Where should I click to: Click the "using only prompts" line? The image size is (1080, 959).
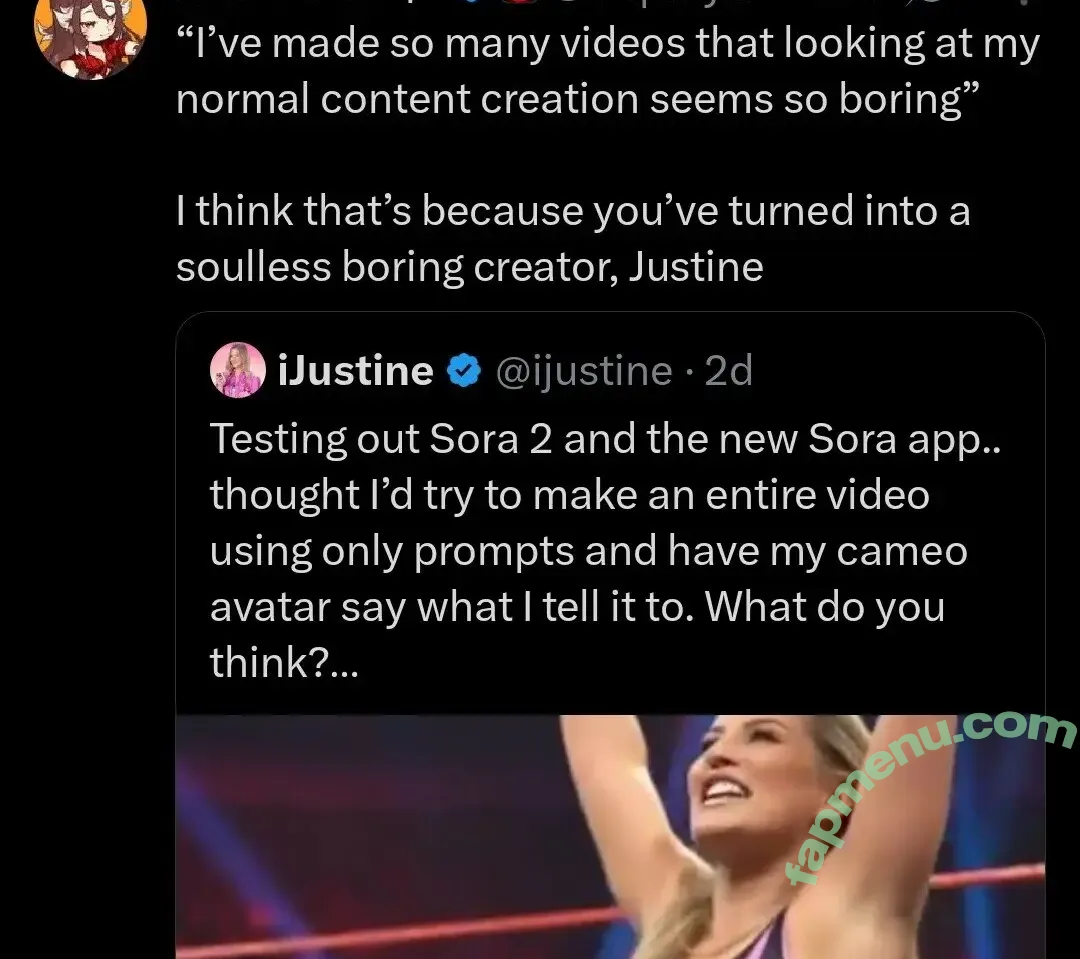pos(588,552)
